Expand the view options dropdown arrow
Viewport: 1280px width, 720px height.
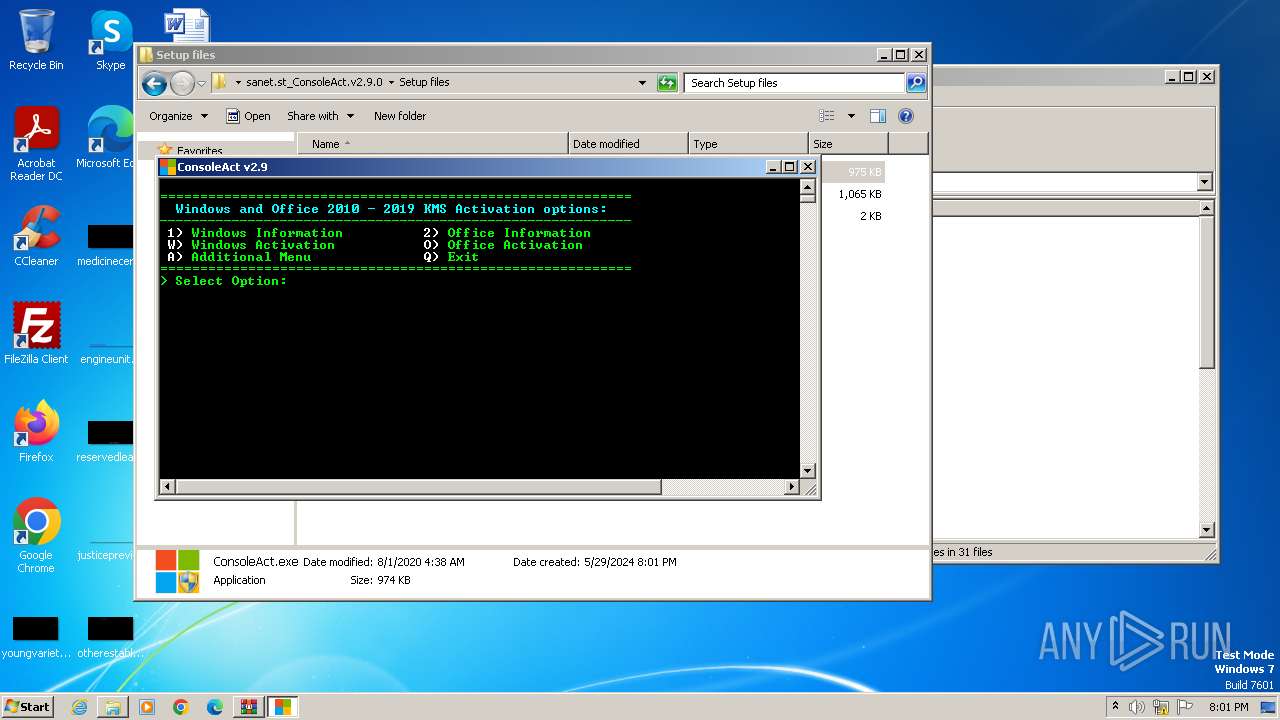(x=851, y=116)
